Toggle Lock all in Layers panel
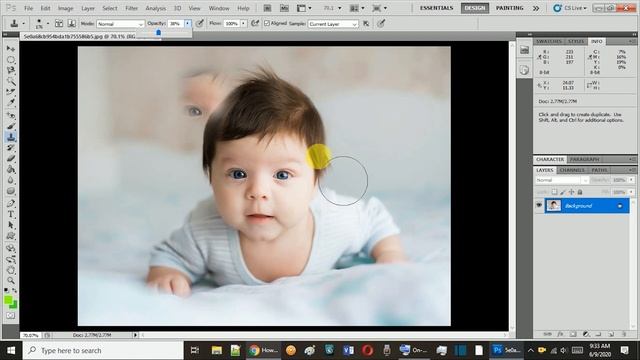 [580, 192]
